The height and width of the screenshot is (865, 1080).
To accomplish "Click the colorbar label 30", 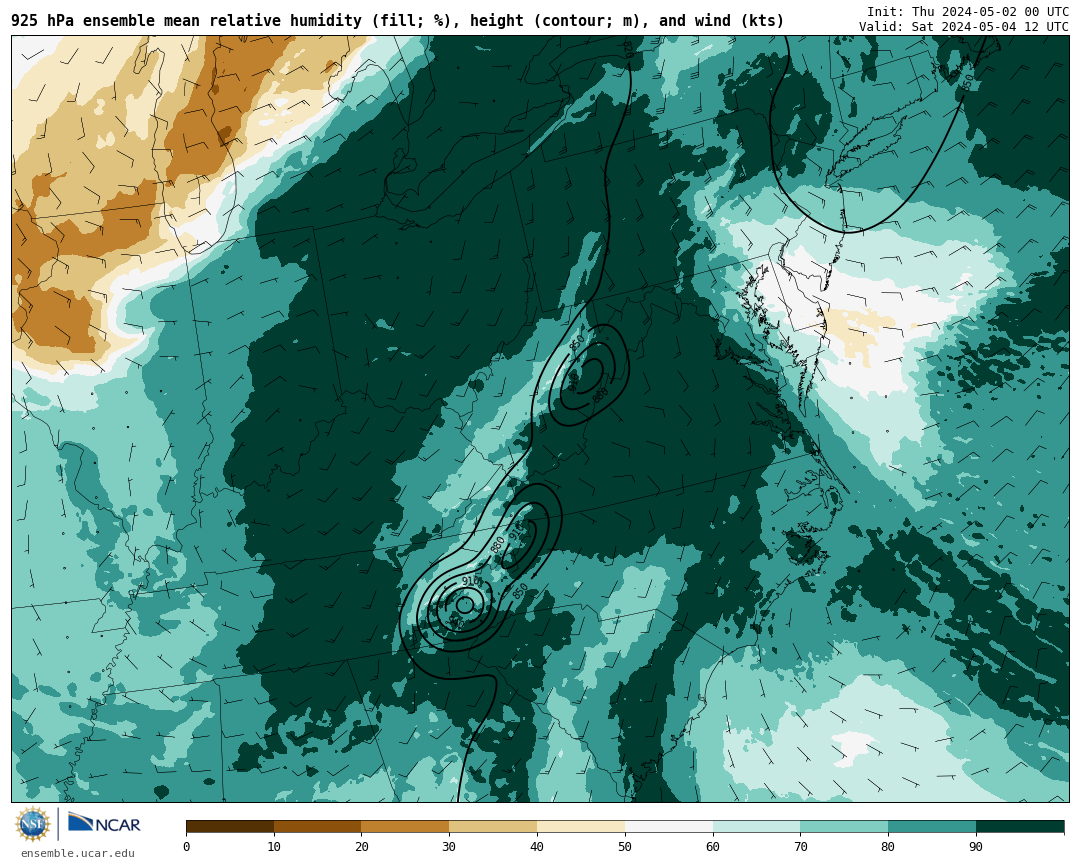I will (449, 846).
